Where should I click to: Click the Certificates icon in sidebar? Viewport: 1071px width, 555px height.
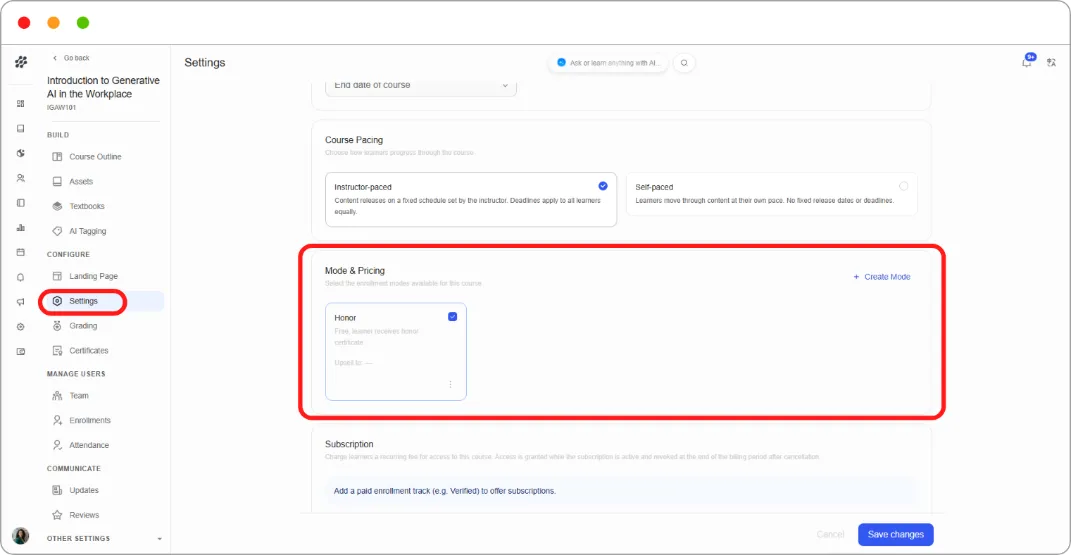coord(57,350)
